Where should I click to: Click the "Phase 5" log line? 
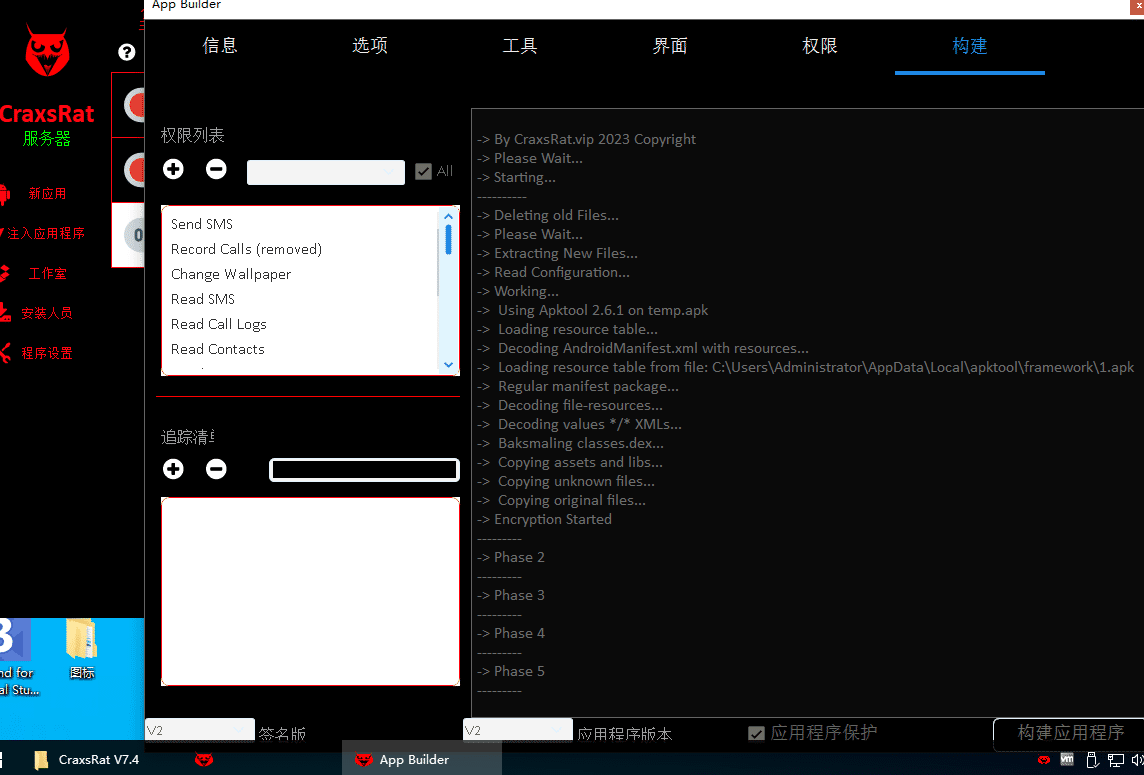point(511,671)
